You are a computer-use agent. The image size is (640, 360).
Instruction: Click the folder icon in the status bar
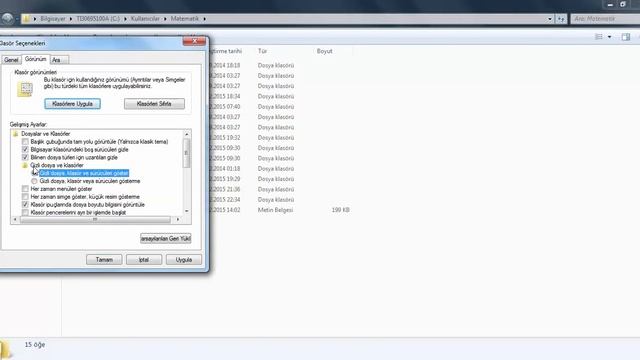coord(5,349)
